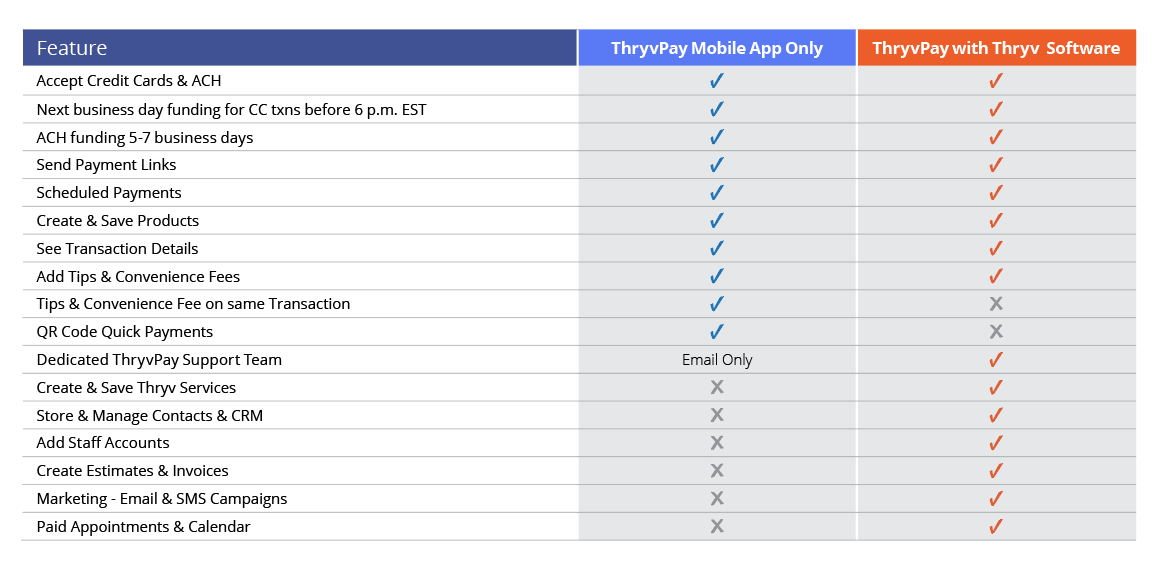
Task: Click 'See Transaction Details' row label
Action: pyautogui.click(x=118, y=249)
